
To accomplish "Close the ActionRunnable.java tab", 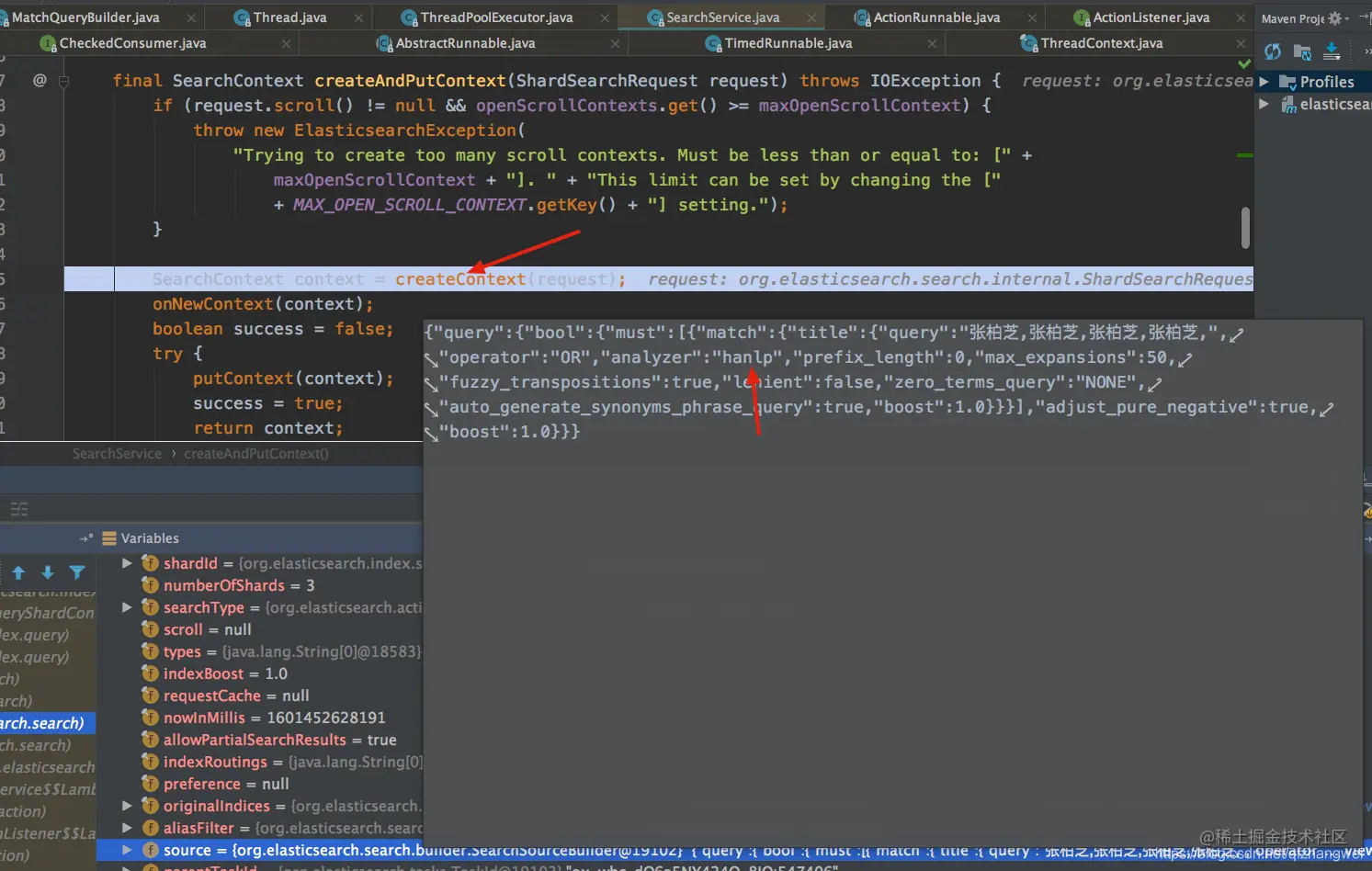I will point(1033,17).
